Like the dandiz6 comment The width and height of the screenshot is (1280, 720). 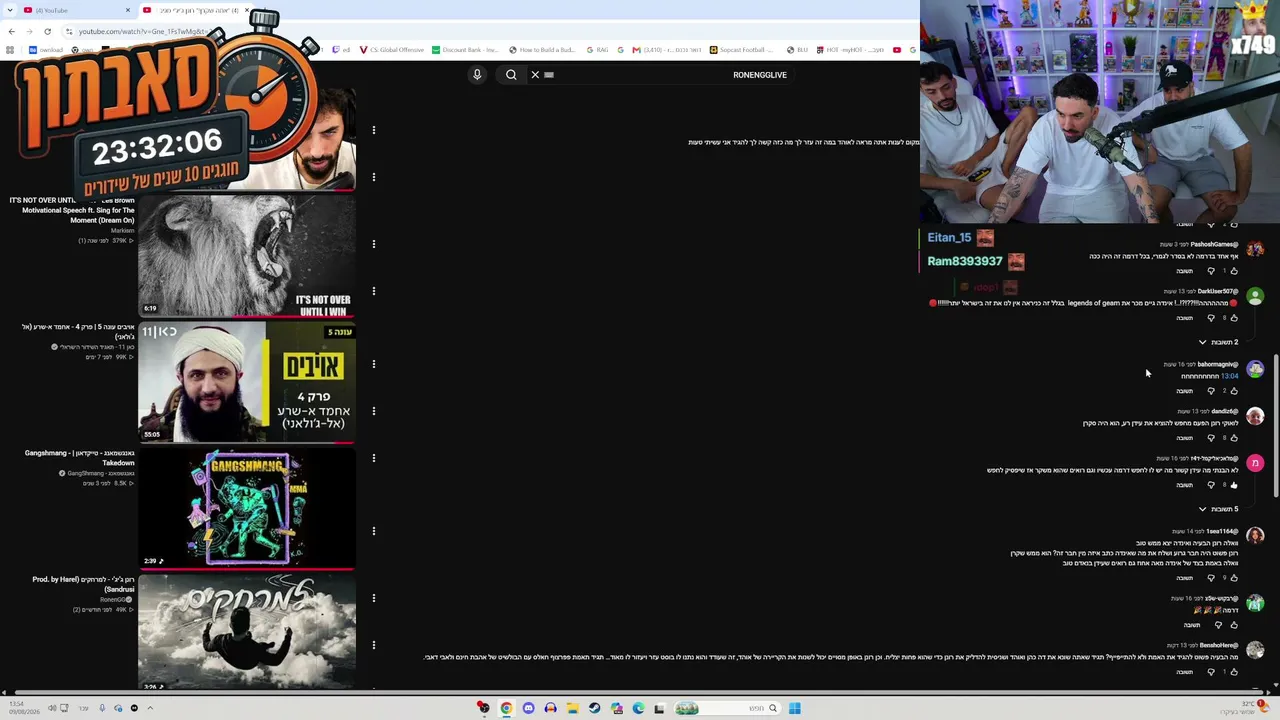click(x=1234, y=438)
